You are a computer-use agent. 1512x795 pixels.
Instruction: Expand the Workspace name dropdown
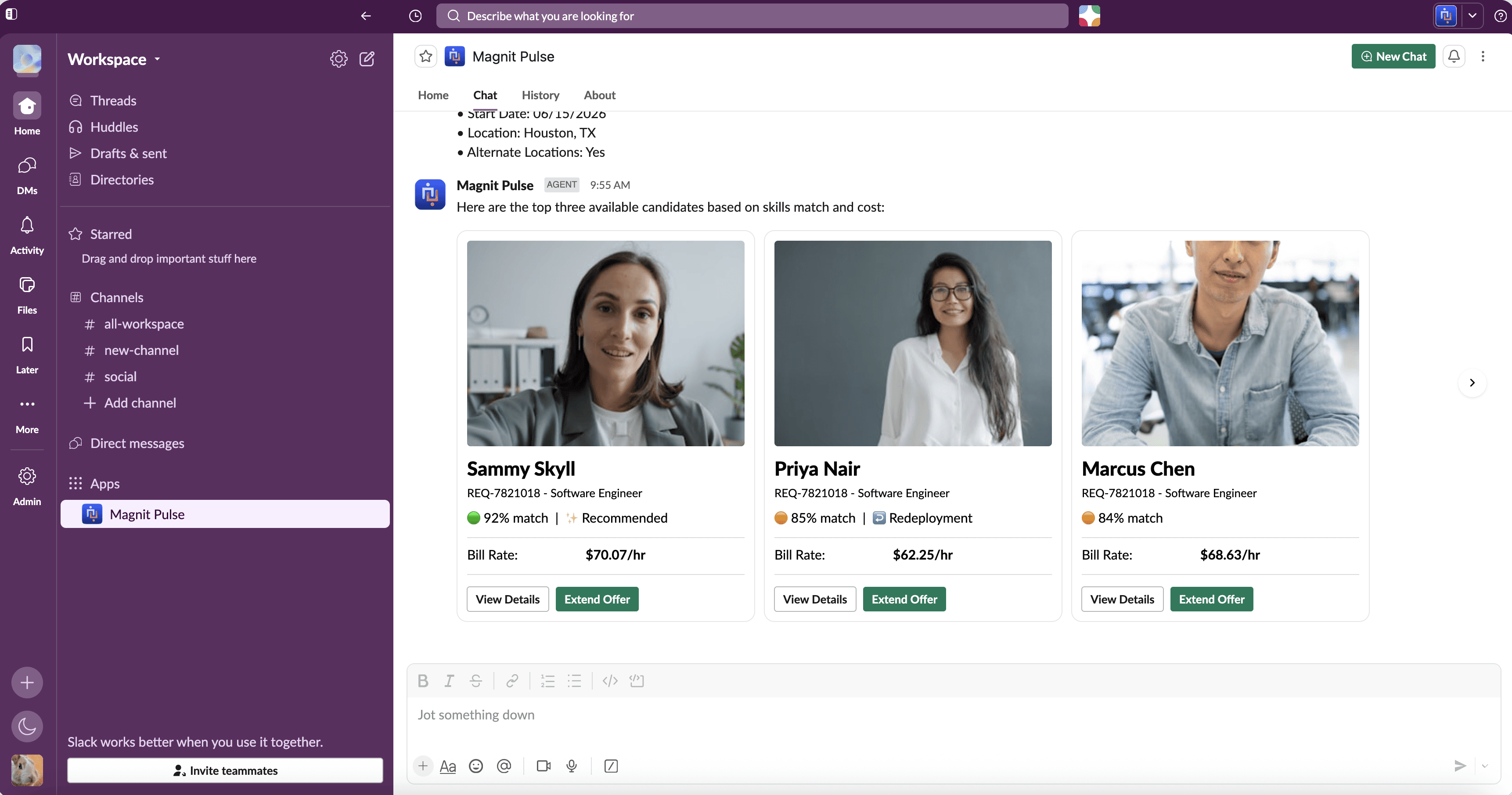(x=114, y=59)
